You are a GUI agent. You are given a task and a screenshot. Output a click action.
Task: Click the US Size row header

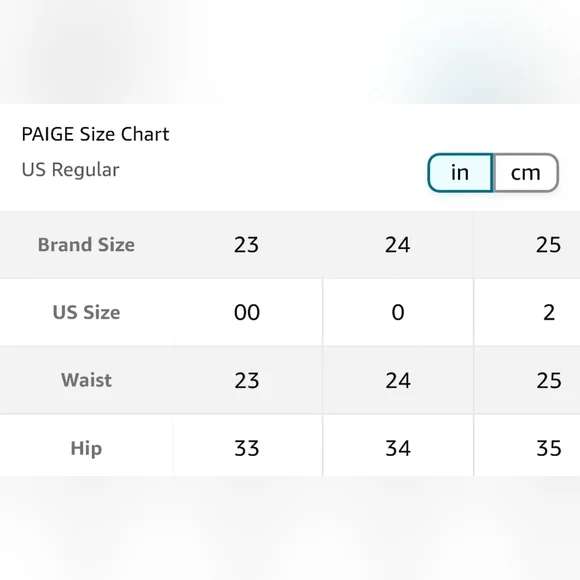click(86, 312)
